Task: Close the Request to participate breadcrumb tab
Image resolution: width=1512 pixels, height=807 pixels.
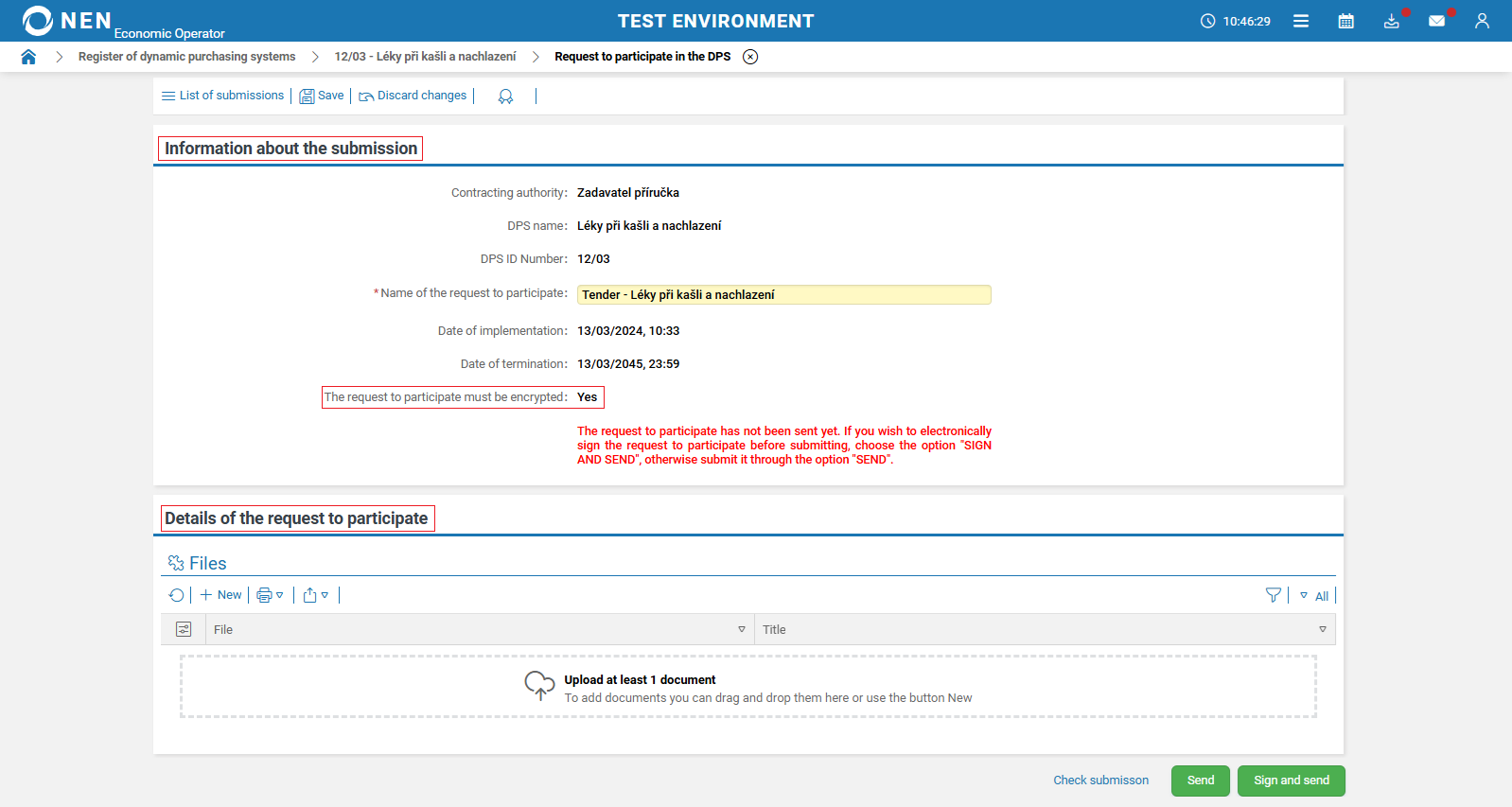Action: point(750,57)
